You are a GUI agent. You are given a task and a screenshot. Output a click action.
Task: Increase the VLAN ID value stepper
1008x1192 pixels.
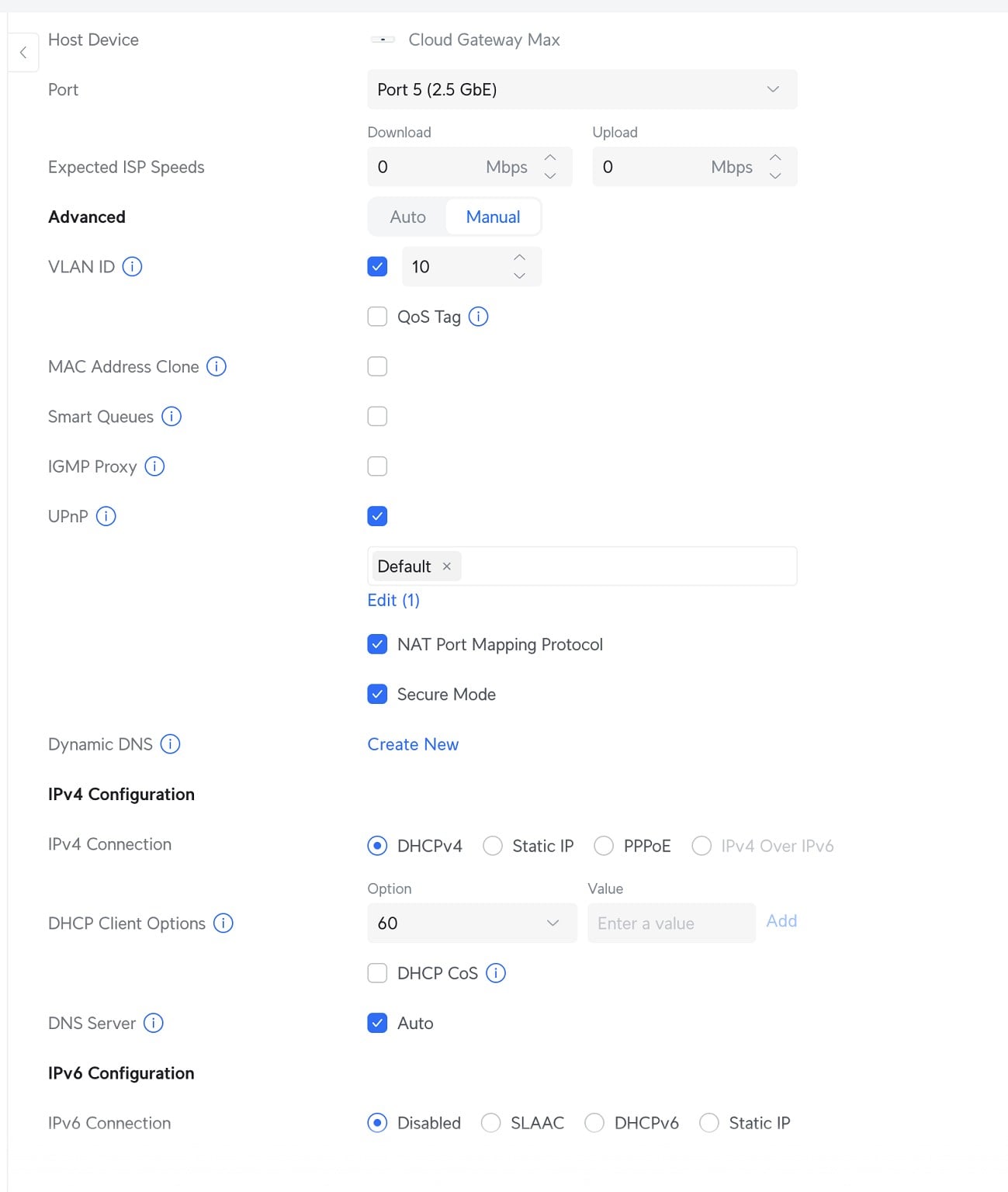point(520,258)
